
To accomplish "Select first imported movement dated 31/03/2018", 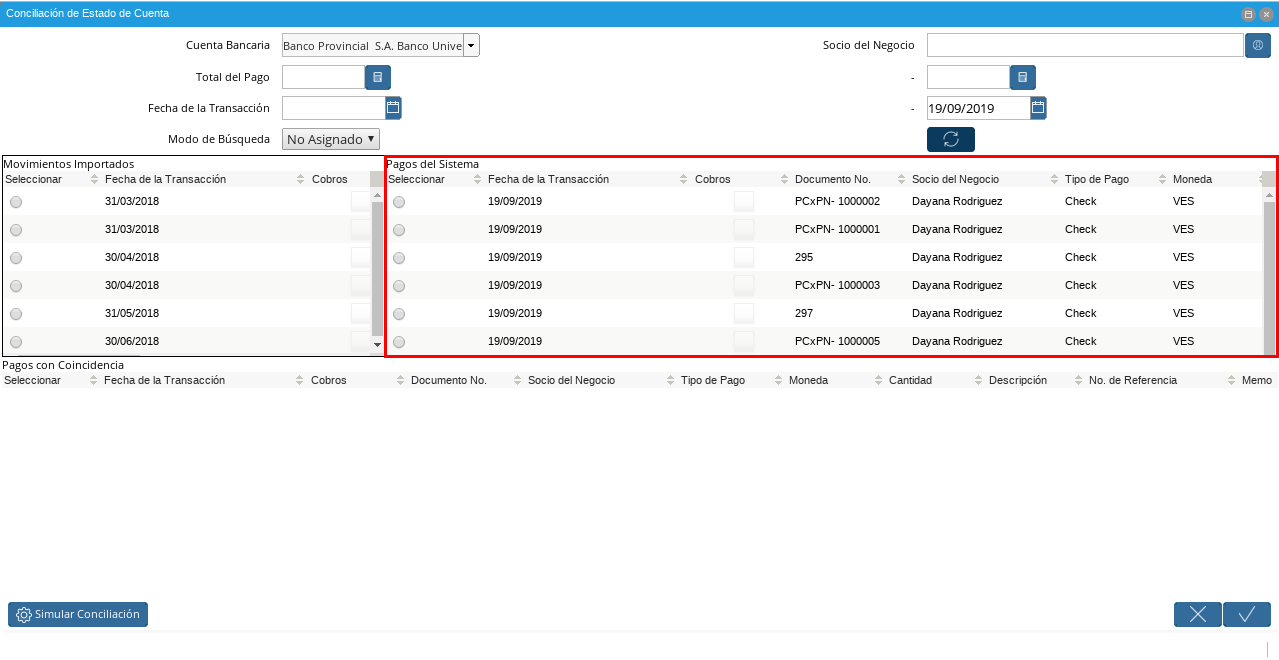I will (x=16, y=202).
